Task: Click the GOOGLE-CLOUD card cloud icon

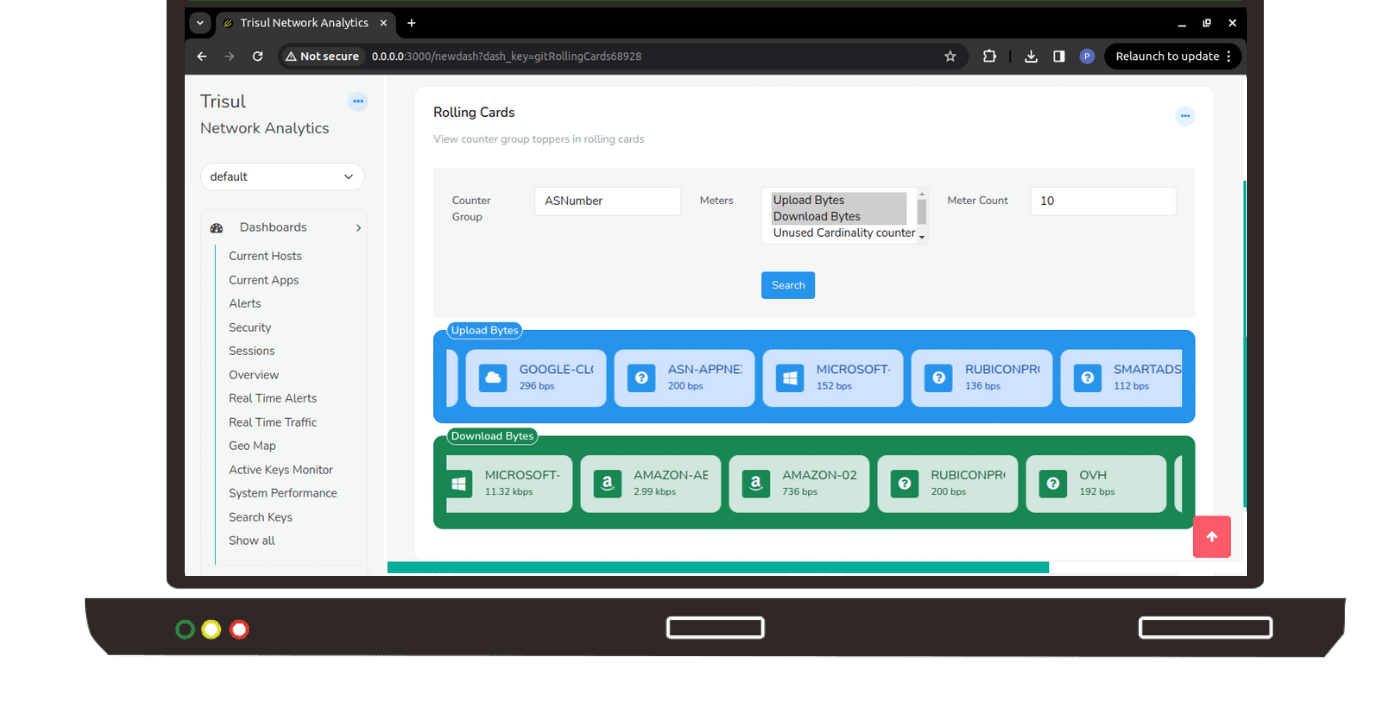Action: 492,378
